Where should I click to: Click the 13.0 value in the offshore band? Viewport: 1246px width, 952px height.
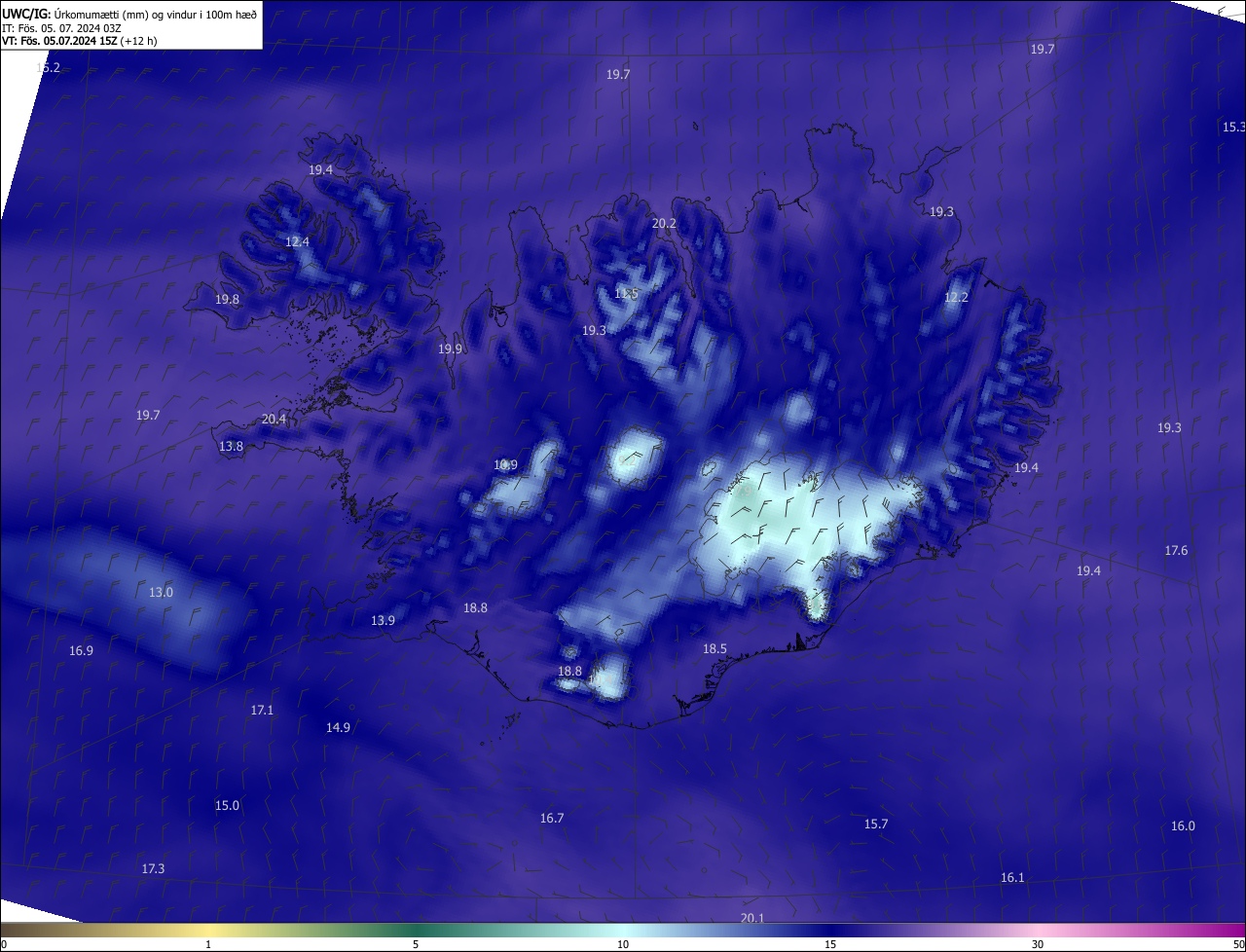click(x=161, y=593)
